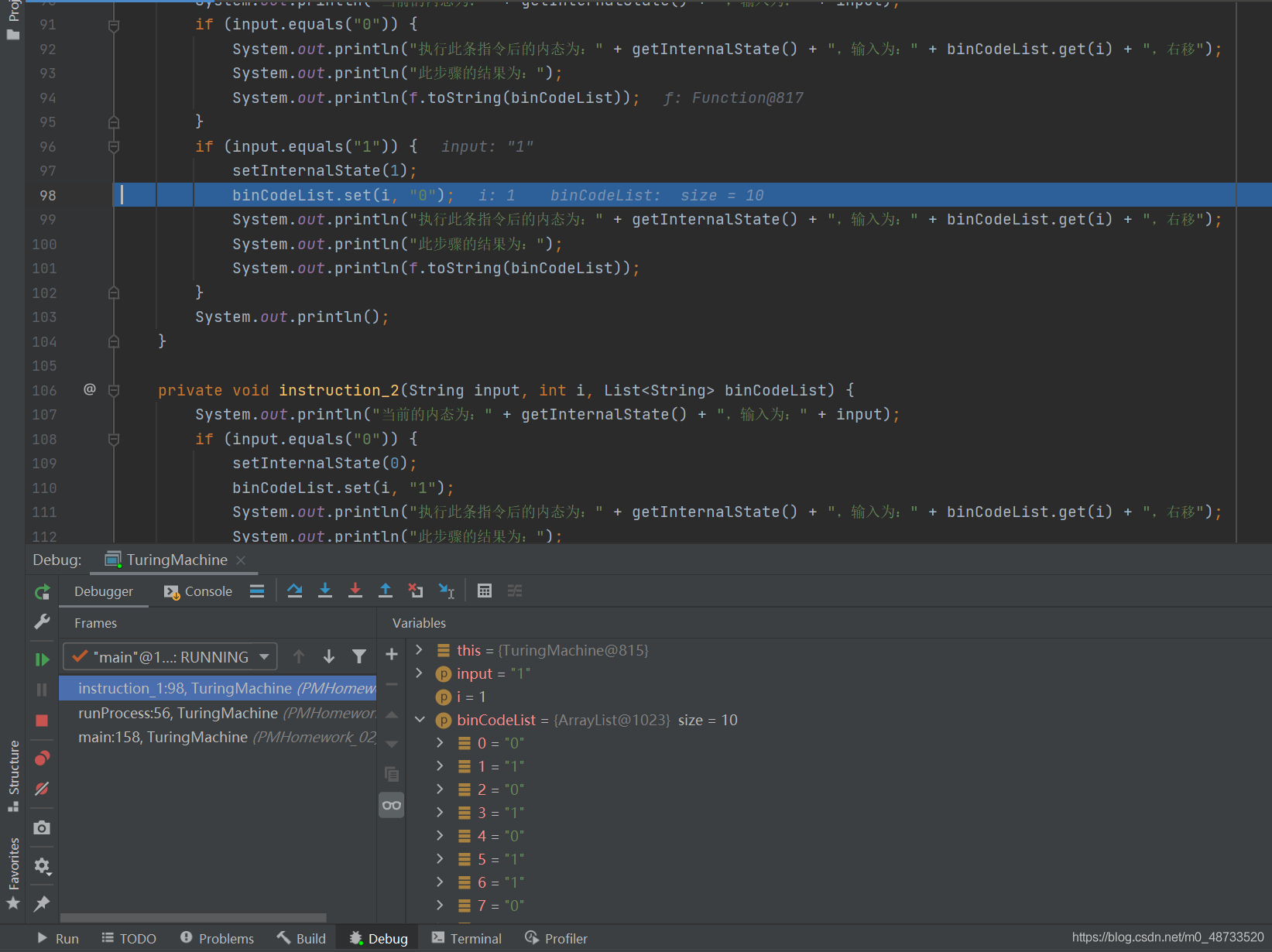Click the Step Over debugger button

pyautogui.click(x=294, y=591)
